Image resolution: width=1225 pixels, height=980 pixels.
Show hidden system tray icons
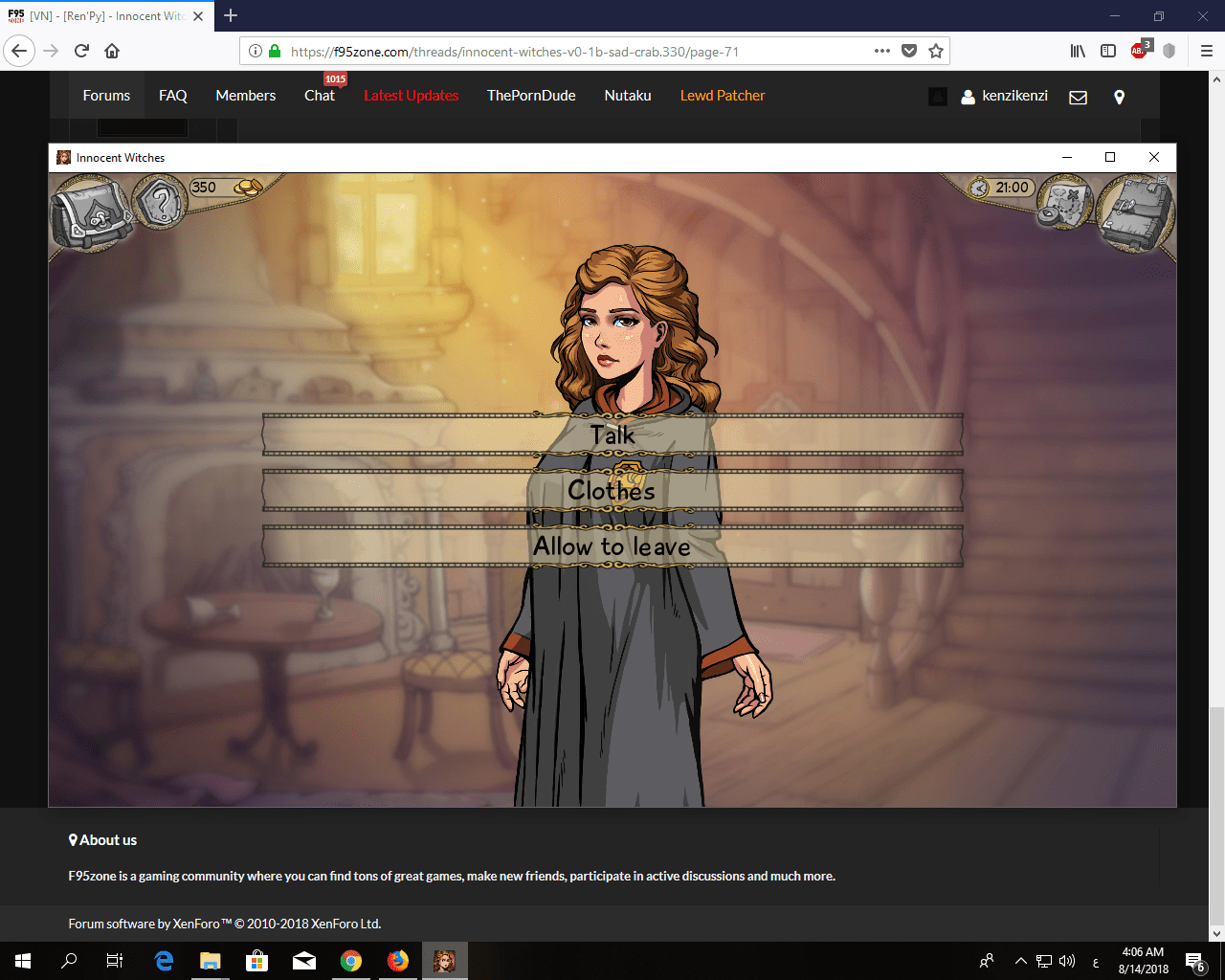click(1020, 961)
